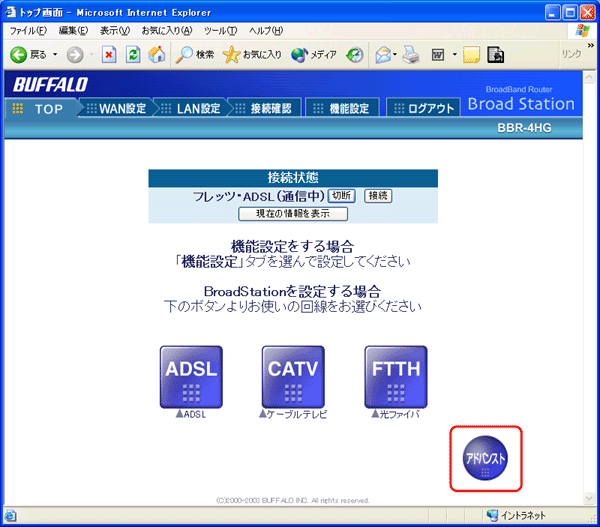600x527 pixels.
Task: Click the ▲光ファイバ caption text
Action: 396,414
